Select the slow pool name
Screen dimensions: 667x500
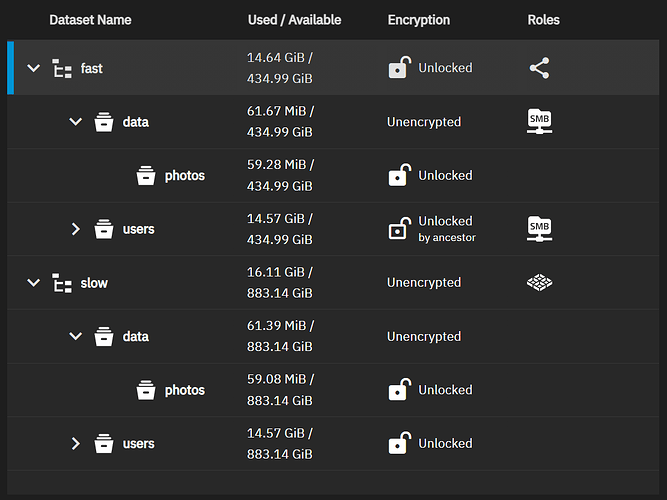tap(94, 283)
